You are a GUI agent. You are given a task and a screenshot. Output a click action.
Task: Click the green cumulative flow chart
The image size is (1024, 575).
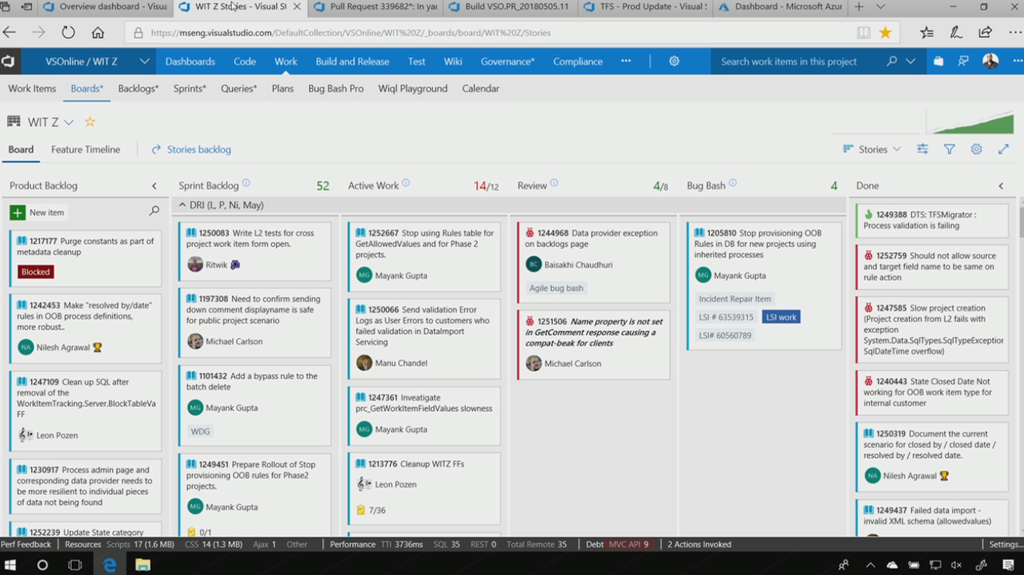coord(969,122)
